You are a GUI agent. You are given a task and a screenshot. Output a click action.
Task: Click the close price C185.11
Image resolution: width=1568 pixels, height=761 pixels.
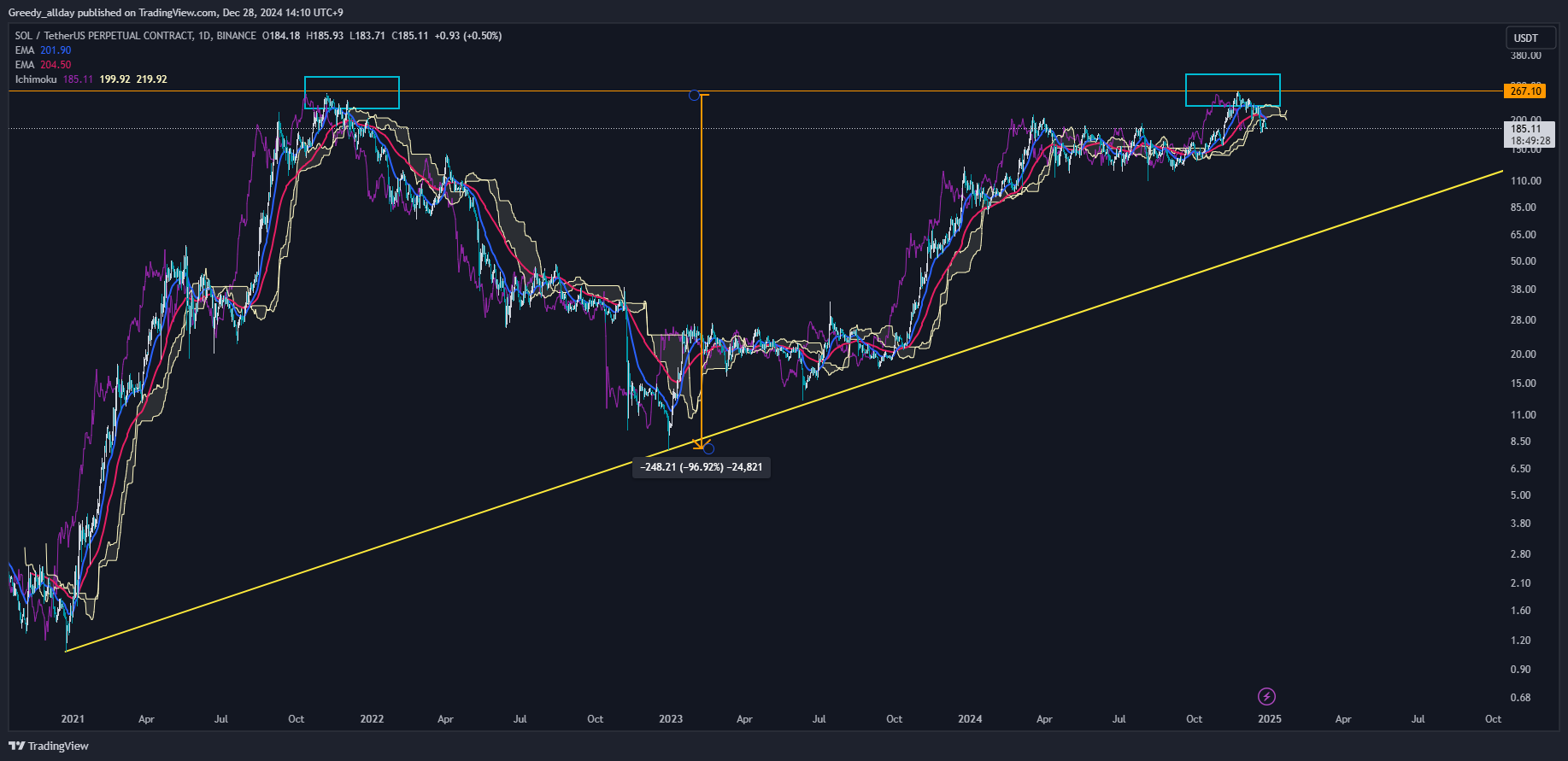(x=410, y=36)
